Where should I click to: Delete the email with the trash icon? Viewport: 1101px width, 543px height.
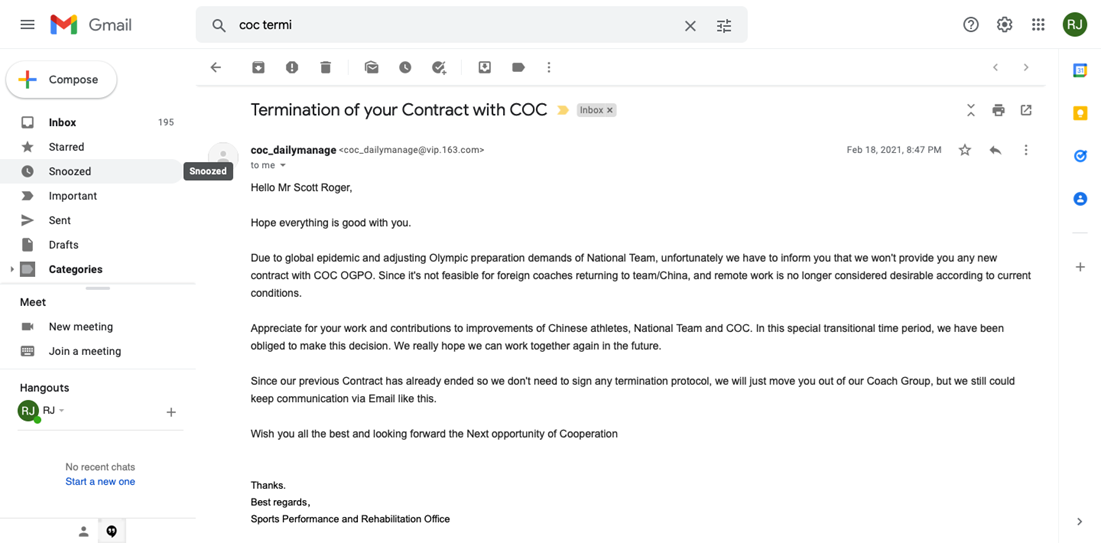325,68
